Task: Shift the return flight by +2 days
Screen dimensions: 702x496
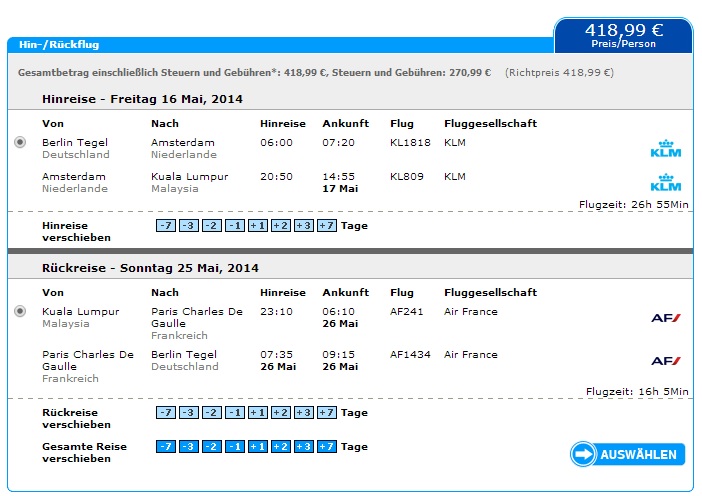Action: [281, 412]
